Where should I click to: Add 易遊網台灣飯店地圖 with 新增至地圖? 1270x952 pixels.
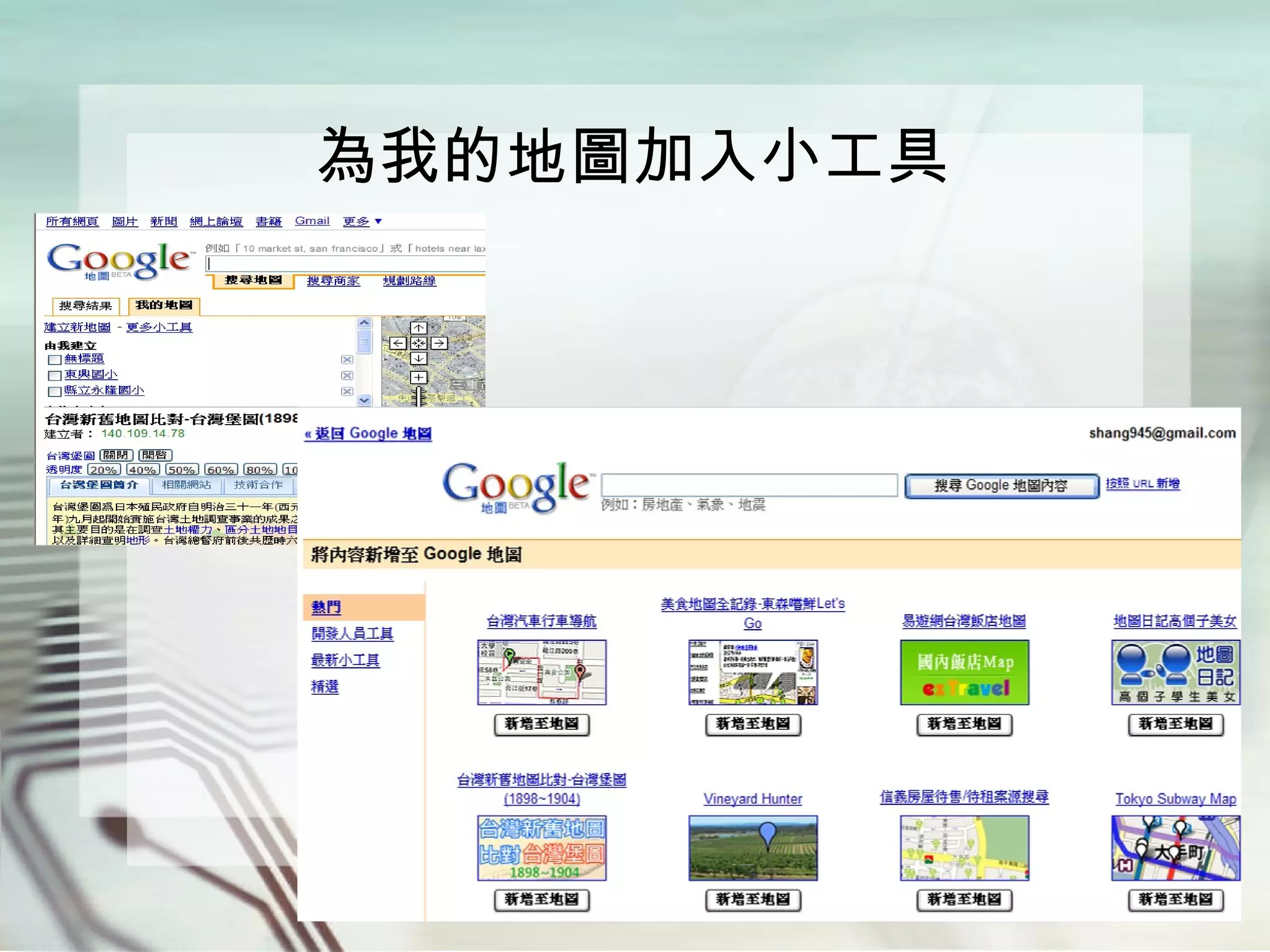(964, 724)
